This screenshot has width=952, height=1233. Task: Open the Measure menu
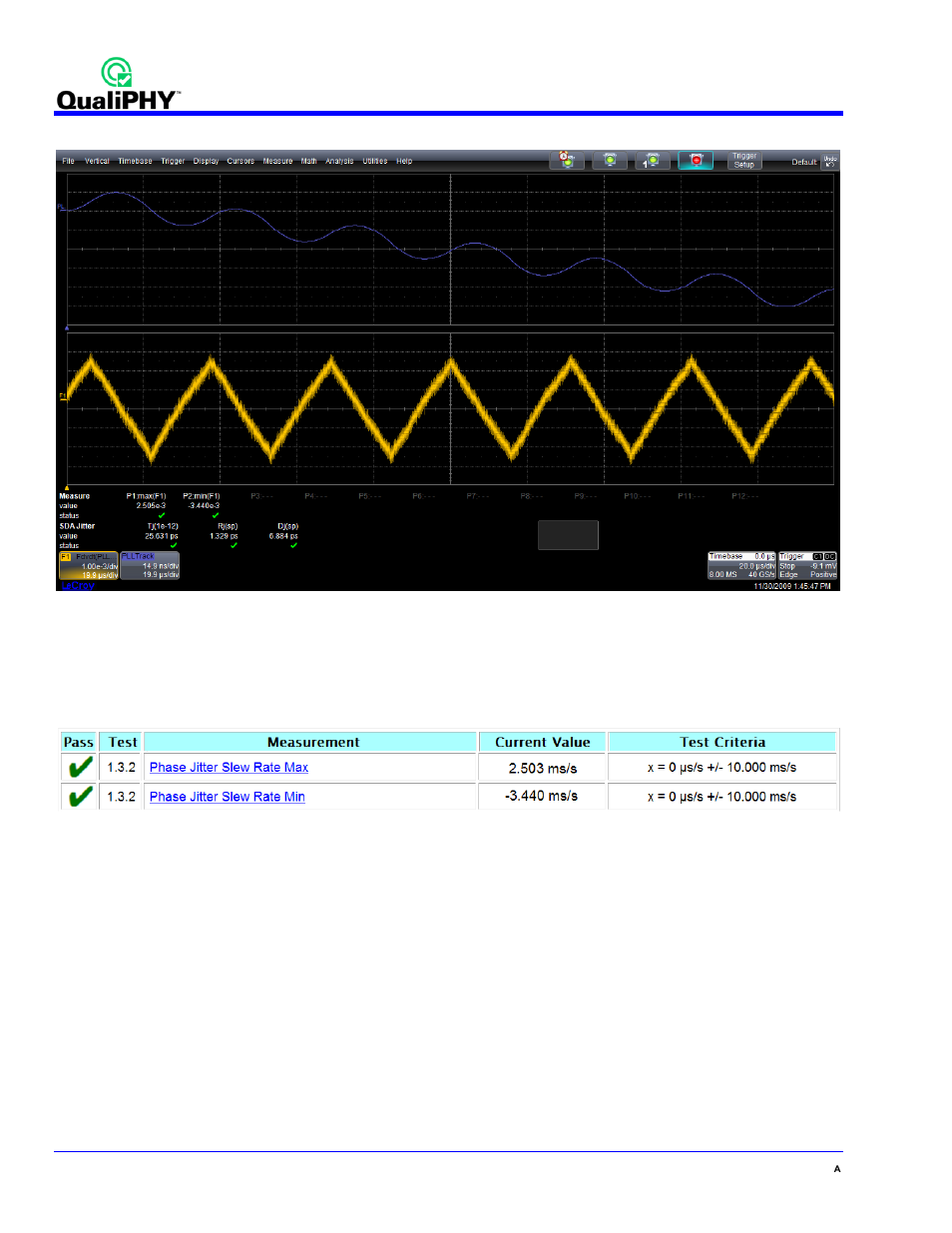(277, 161)
